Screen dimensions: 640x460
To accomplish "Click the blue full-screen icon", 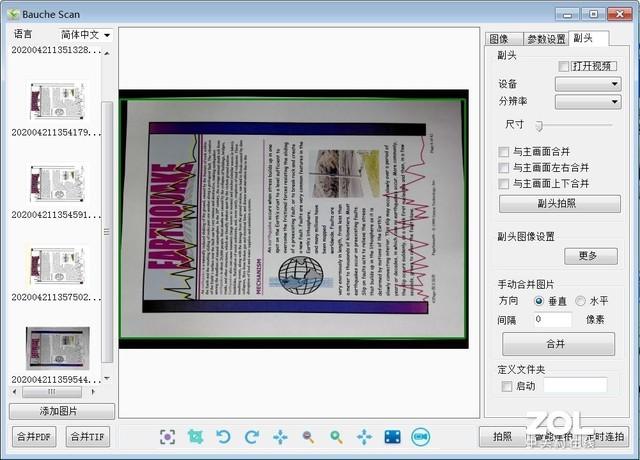I will click(392, 437).
